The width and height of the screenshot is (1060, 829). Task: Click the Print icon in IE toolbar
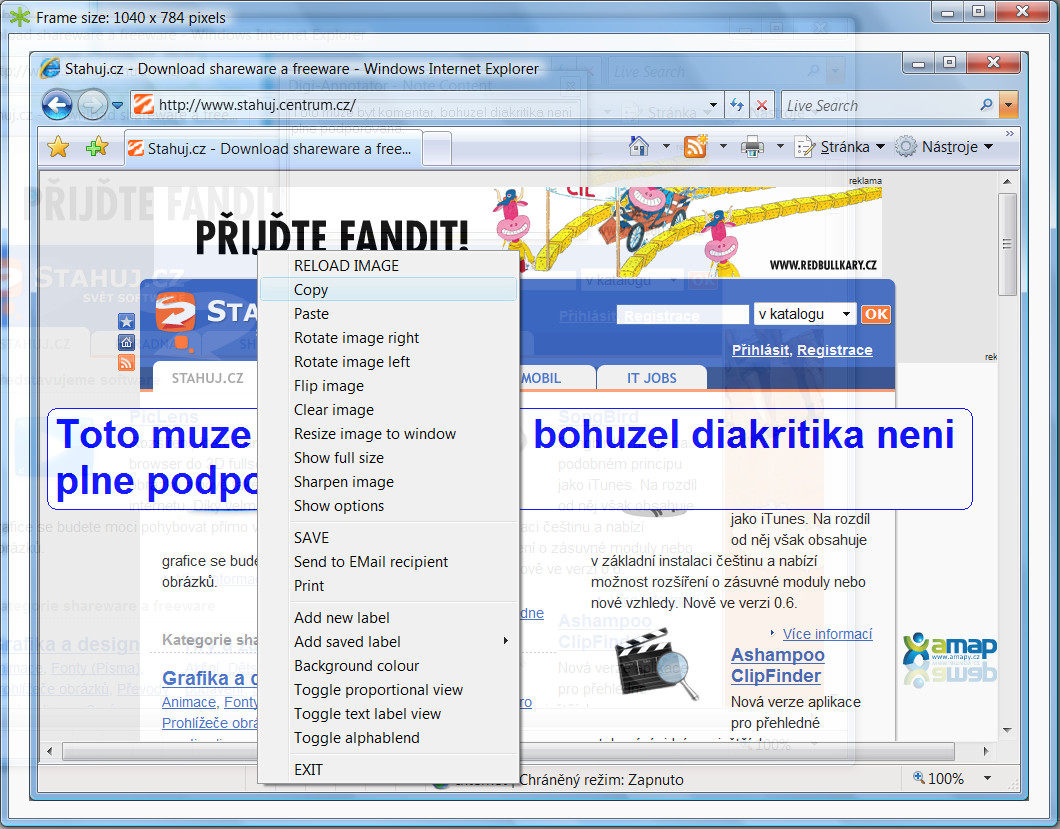pos(752,146)
